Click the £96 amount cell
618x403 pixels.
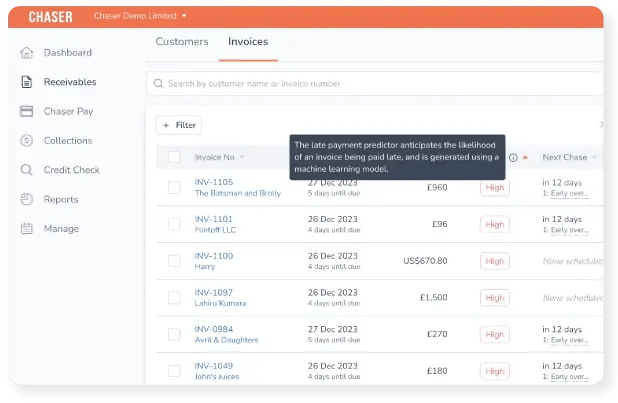pyautogui.click(x=439, y=224)
